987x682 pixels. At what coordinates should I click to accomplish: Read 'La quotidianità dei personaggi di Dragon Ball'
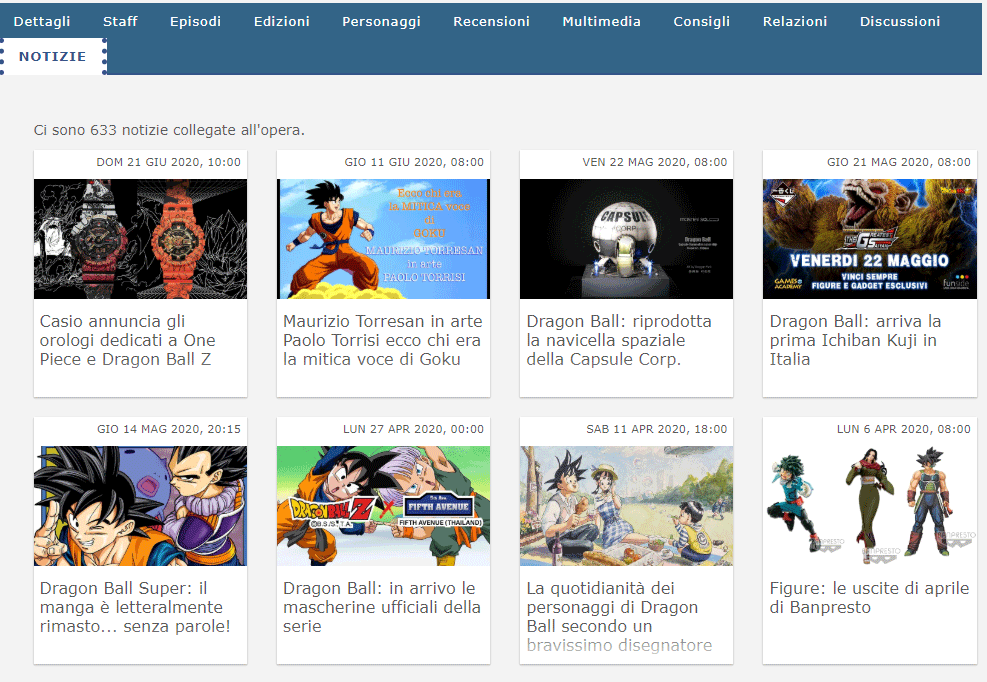click(x=619, y=617)
